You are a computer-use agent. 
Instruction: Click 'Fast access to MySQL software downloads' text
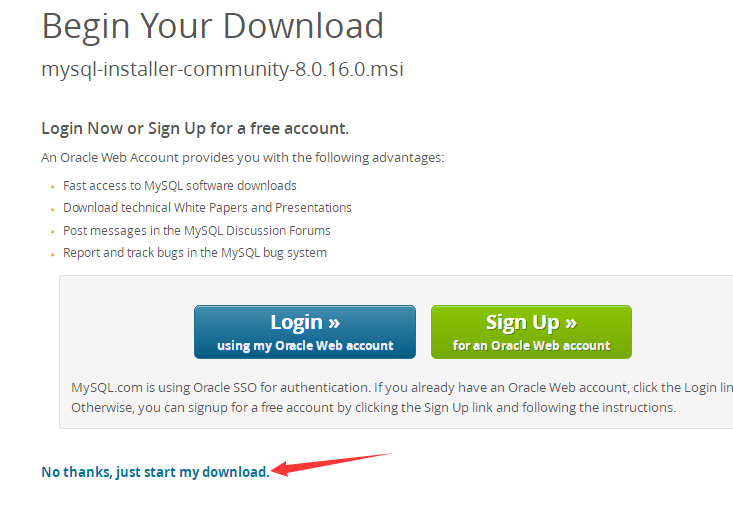(x=180, y=186)
